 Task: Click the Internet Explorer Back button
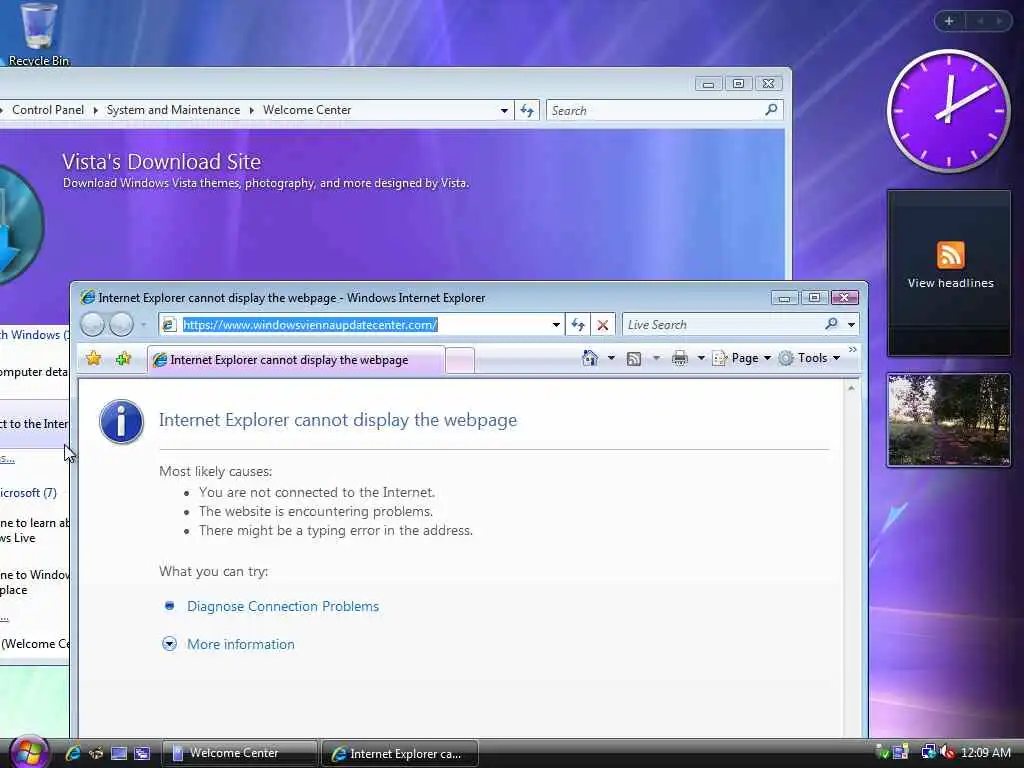click(93, 324)
